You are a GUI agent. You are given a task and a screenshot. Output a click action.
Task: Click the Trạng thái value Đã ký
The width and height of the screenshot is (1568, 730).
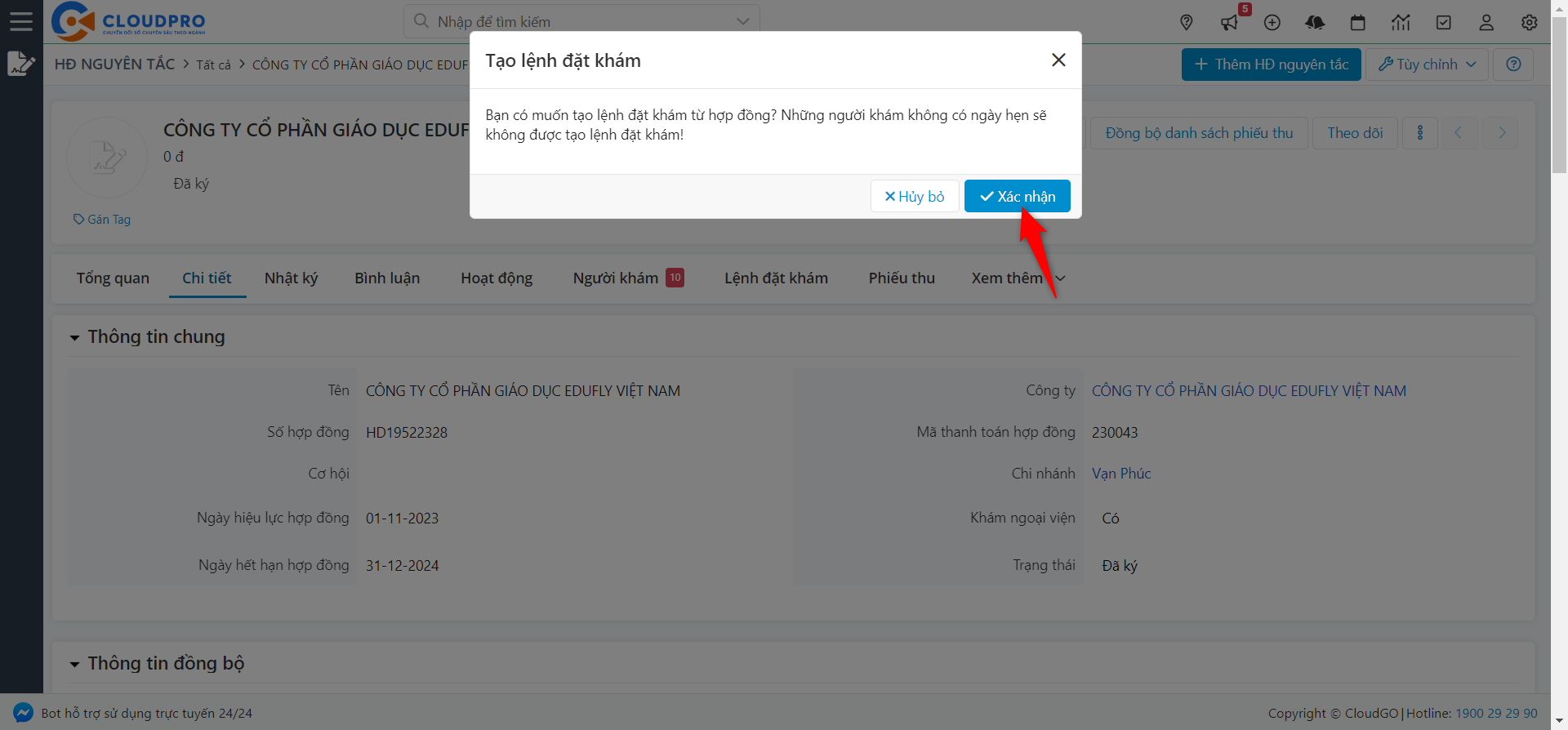(1120, 566)
